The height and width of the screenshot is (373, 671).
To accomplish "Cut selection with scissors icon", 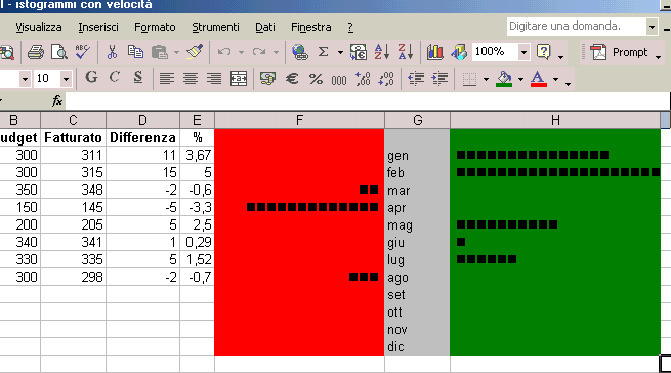I will point(112,52).
